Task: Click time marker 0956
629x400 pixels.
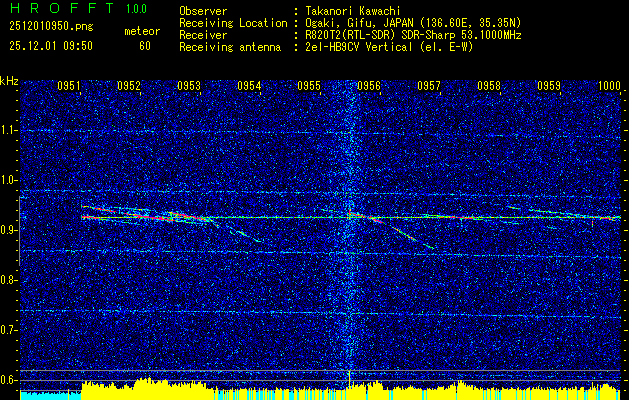Action: pos(369,86)
